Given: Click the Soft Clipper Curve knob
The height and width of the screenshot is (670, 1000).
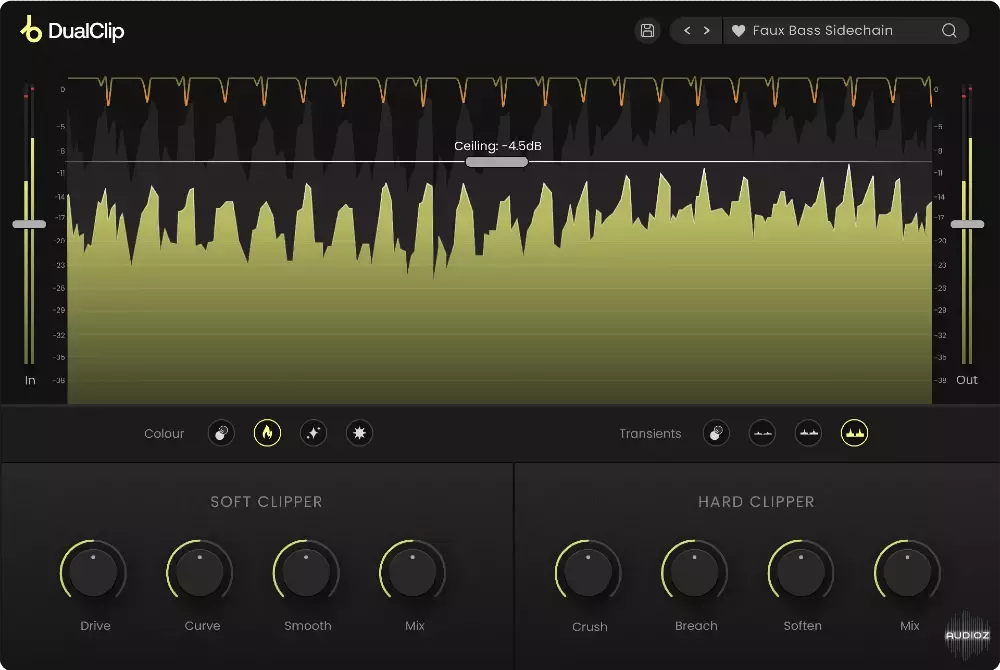Looking at the screenshot, I should point(200,572).
